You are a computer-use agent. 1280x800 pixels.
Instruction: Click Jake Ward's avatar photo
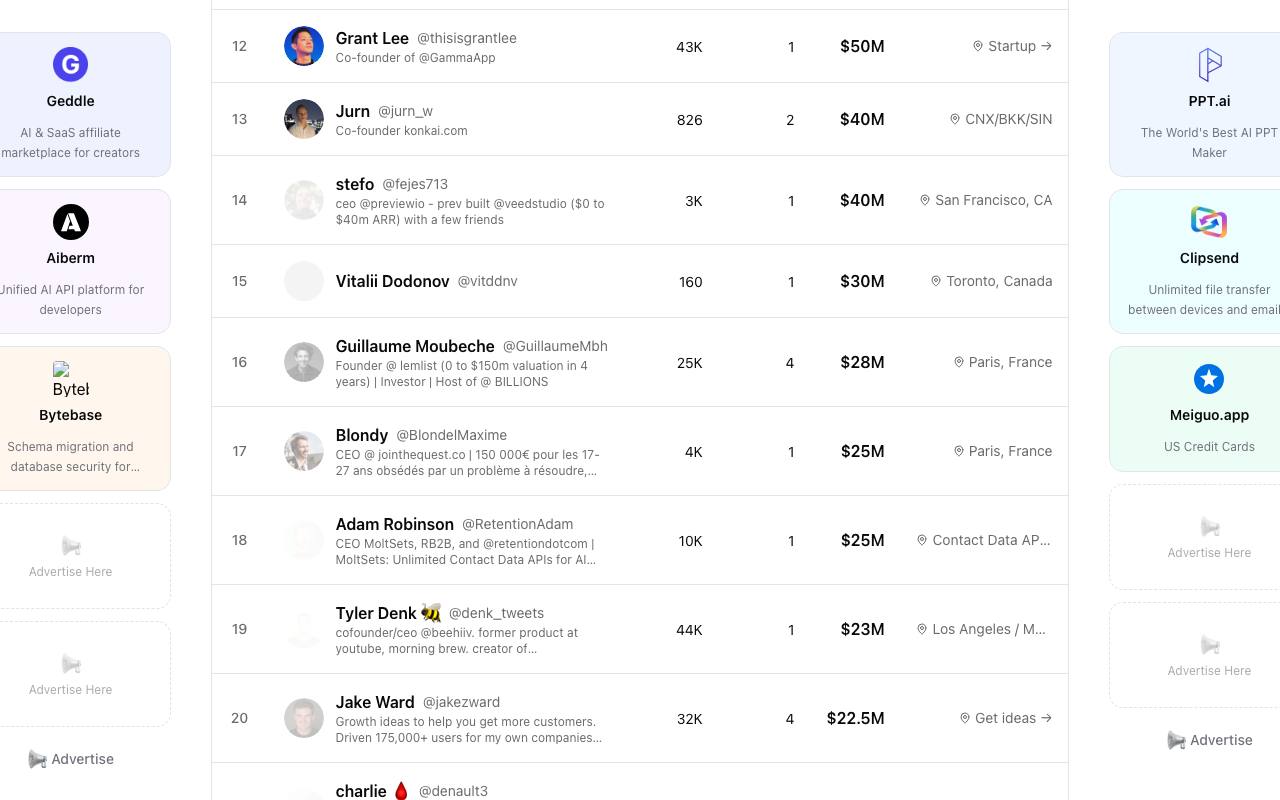[x=304, y=718]
